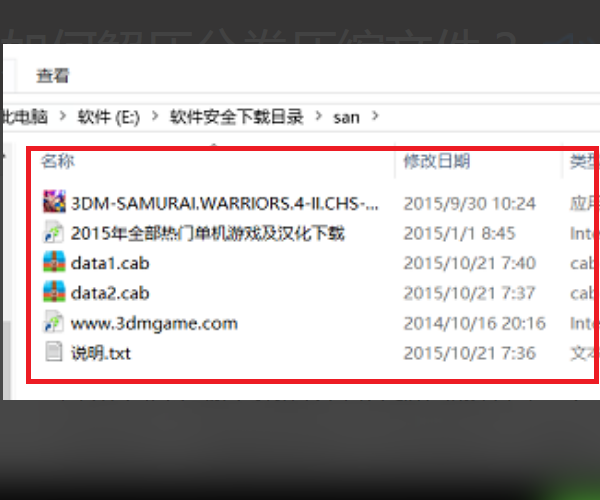Select the www.3dmgame.com file name

coord(154,324)
